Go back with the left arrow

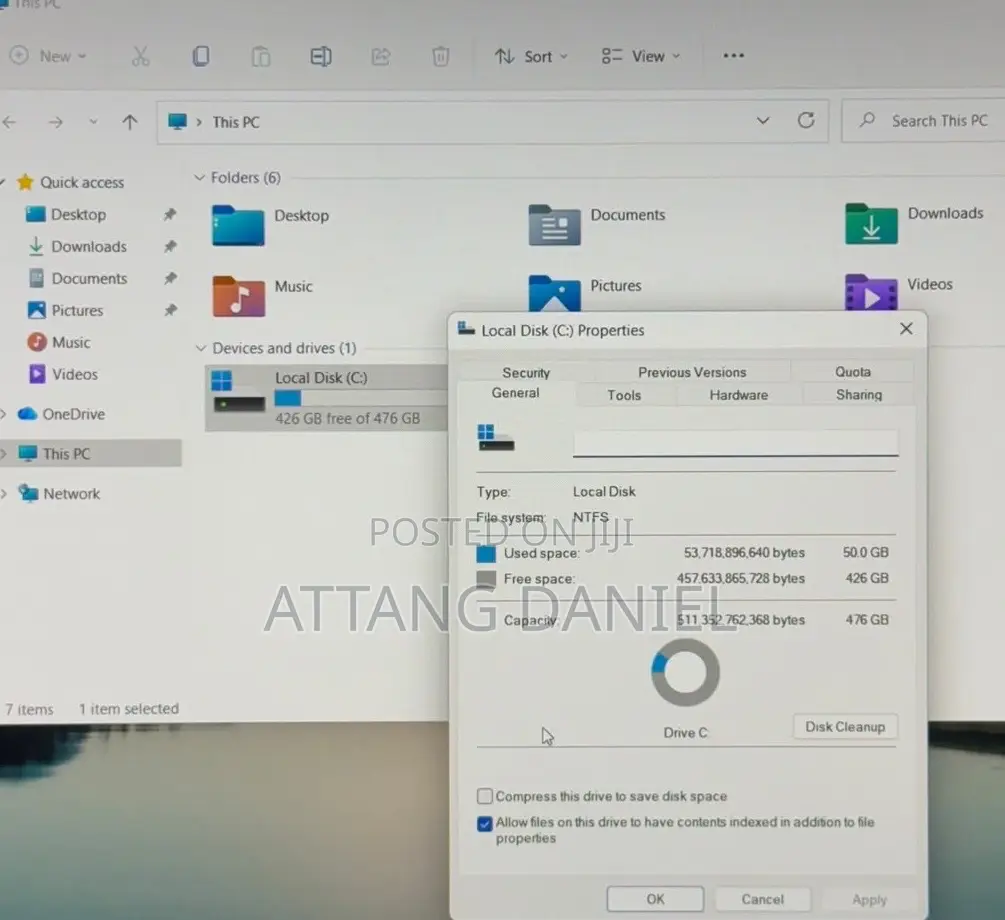[10, 122]
